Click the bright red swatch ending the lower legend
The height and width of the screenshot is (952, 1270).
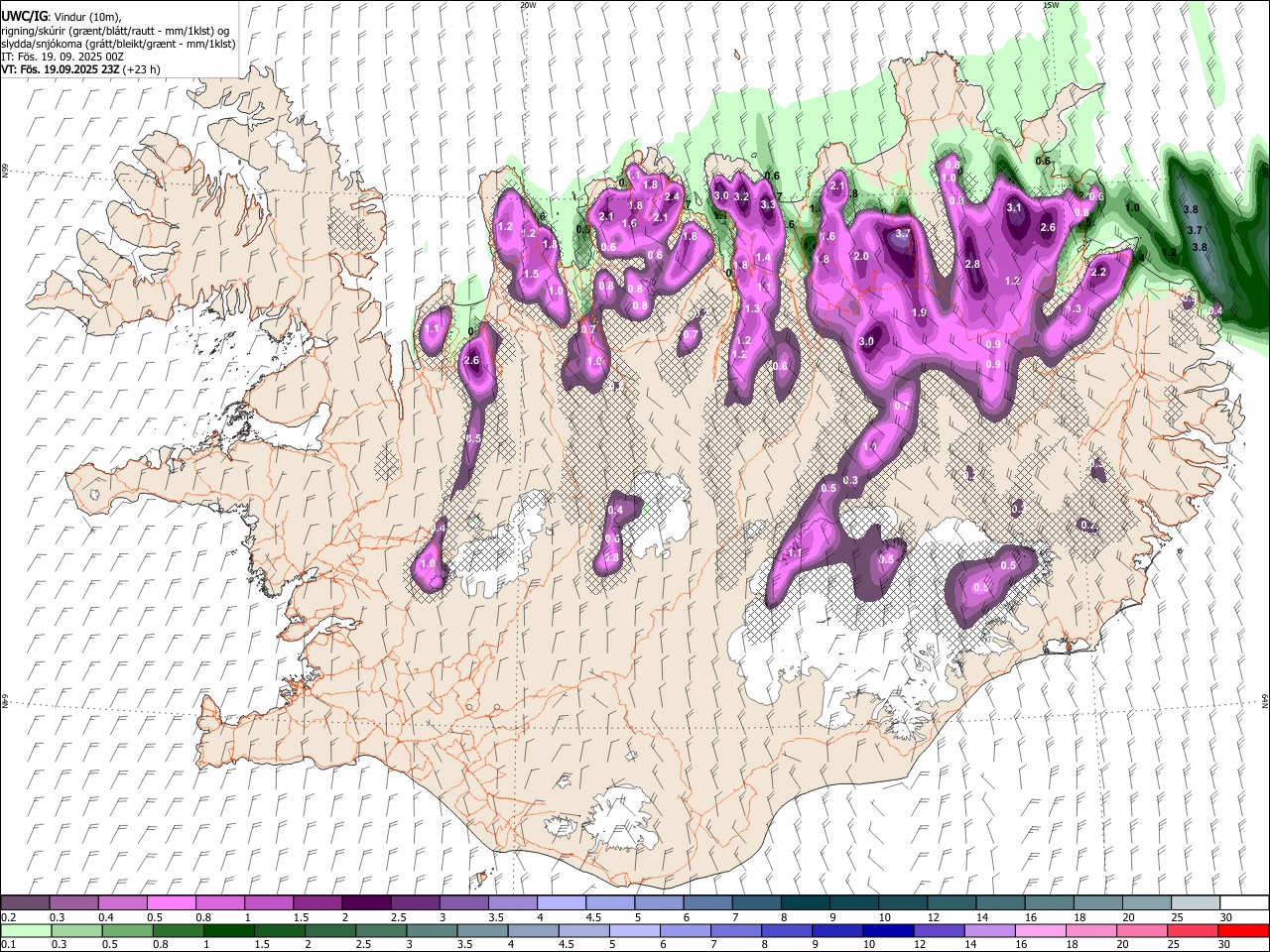[1243, 930]
